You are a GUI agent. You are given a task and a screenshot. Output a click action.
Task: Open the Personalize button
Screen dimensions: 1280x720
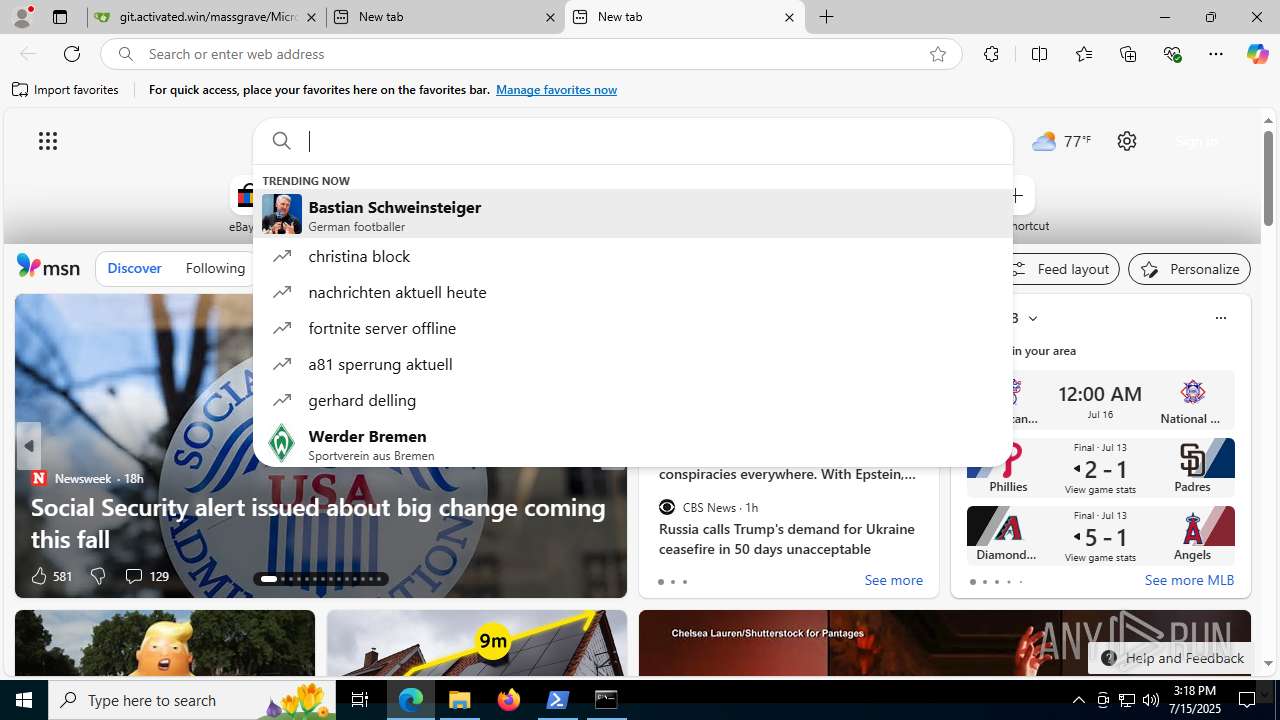[x=1189, y=269]
